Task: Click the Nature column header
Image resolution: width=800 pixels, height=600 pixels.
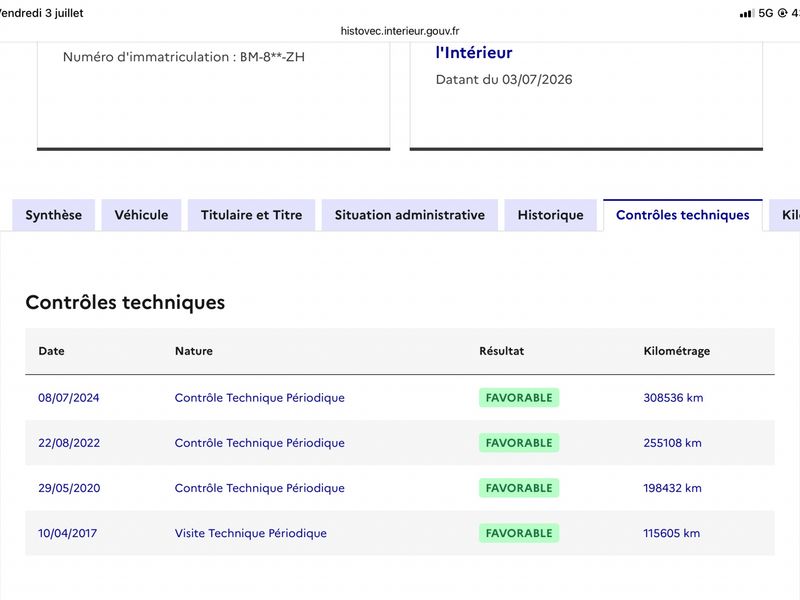Action: click(x=194, y=351)
